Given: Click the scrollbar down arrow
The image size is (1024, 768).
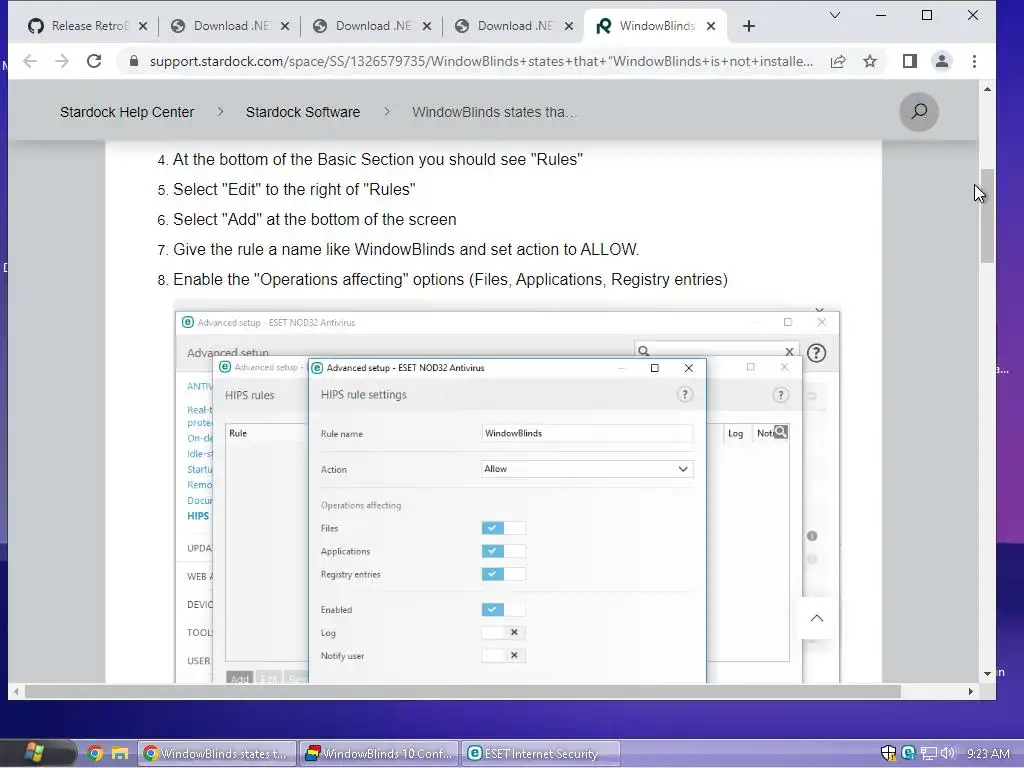Looking at the screenshot, I should click(987, 673).
